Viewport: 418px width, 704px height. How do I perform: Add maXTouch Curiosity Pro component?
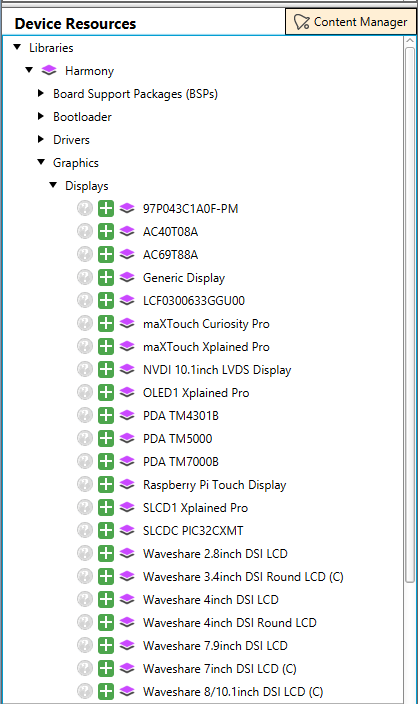pos(106,323)
